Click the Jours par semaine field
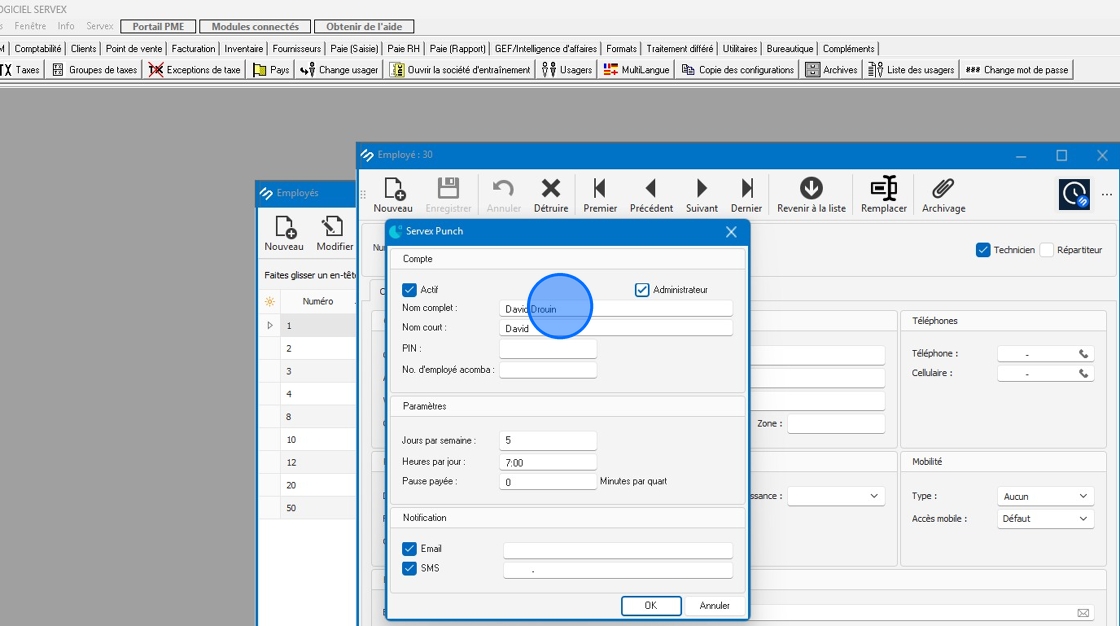This screenshot has width=1120, height=626. [x=548, y=441]
